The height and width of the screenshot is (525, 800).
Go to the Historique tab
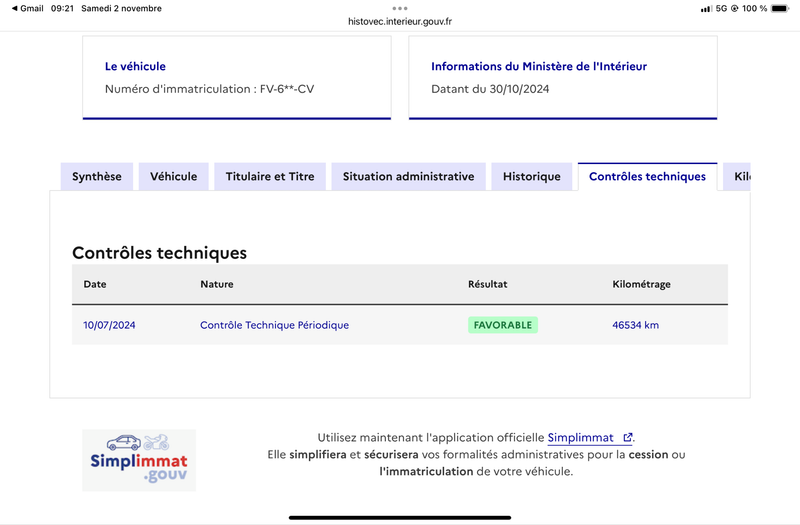532,177
